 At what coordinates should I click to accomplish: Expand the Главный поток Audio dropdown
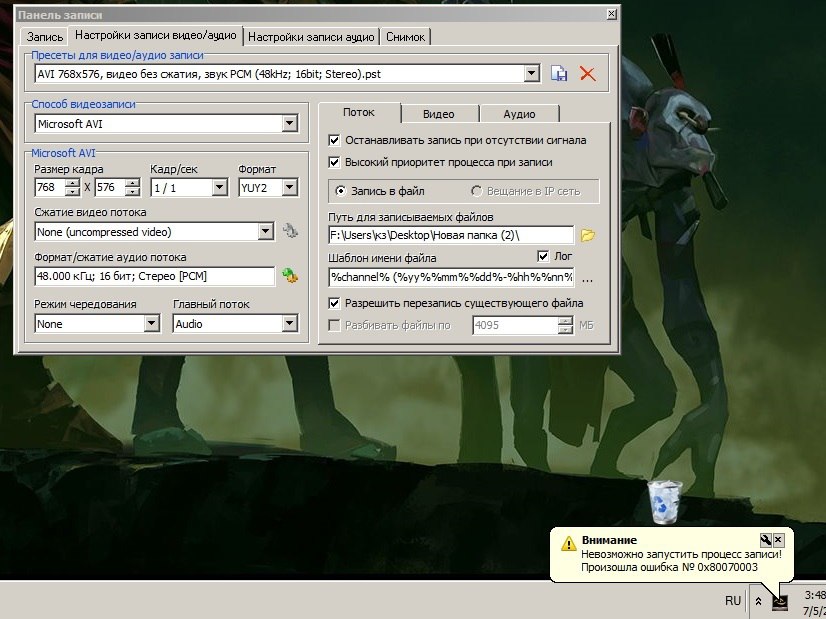coord(290,324)
